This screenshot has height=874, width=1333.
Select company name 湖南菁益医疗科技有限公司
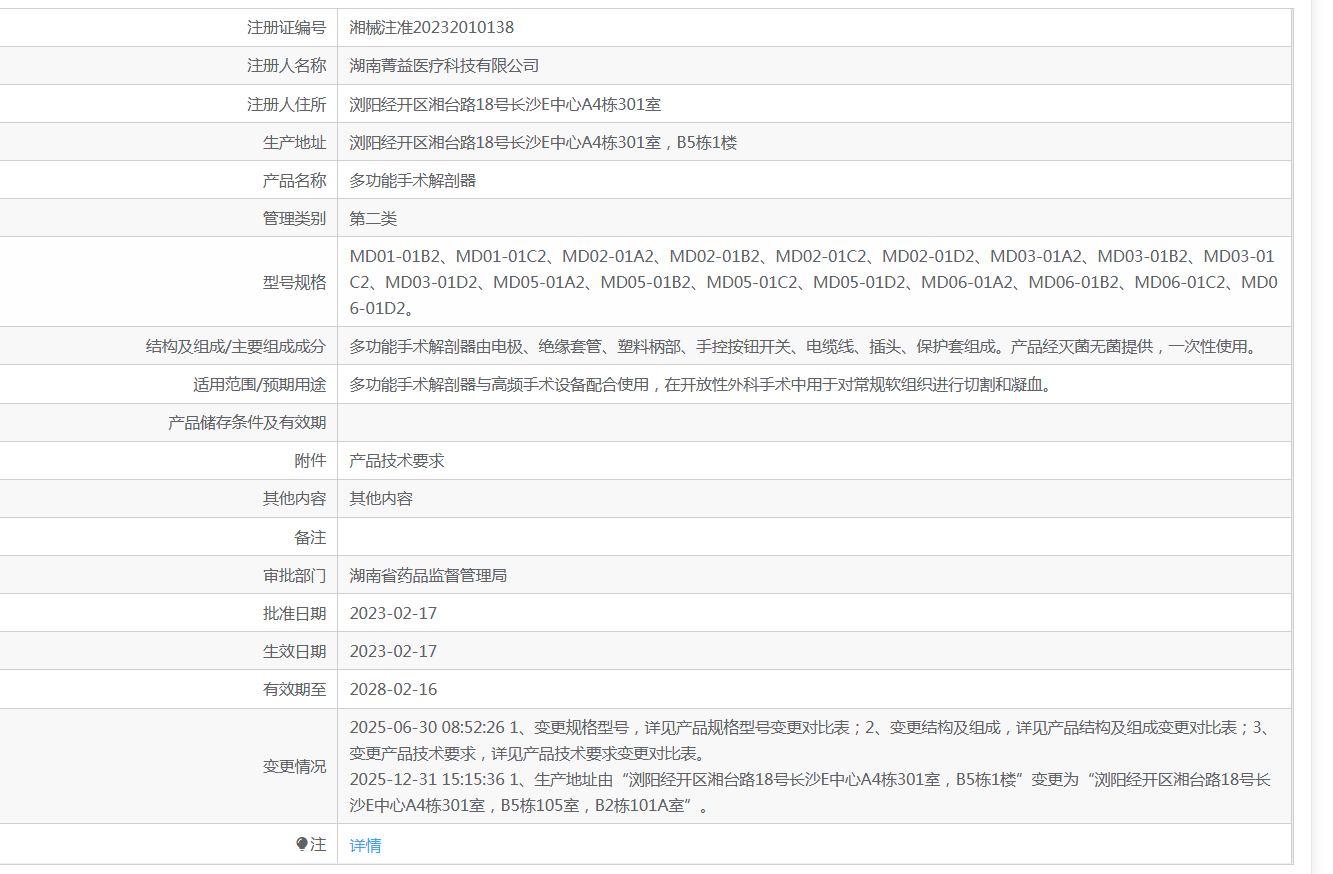click(444, 66)
